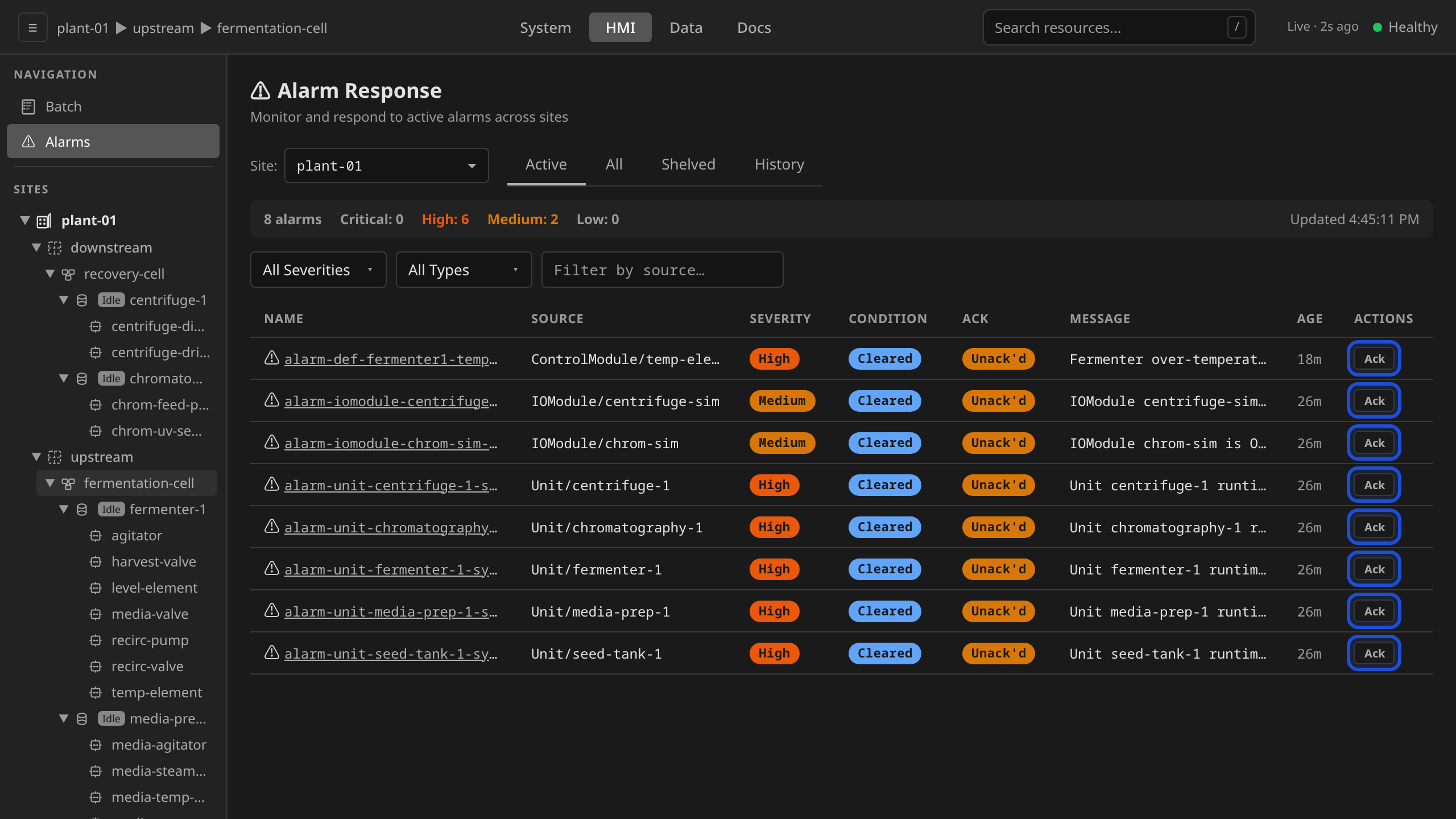Switch to the Docs top tab
1456x819 pixels.
[754, 27]
